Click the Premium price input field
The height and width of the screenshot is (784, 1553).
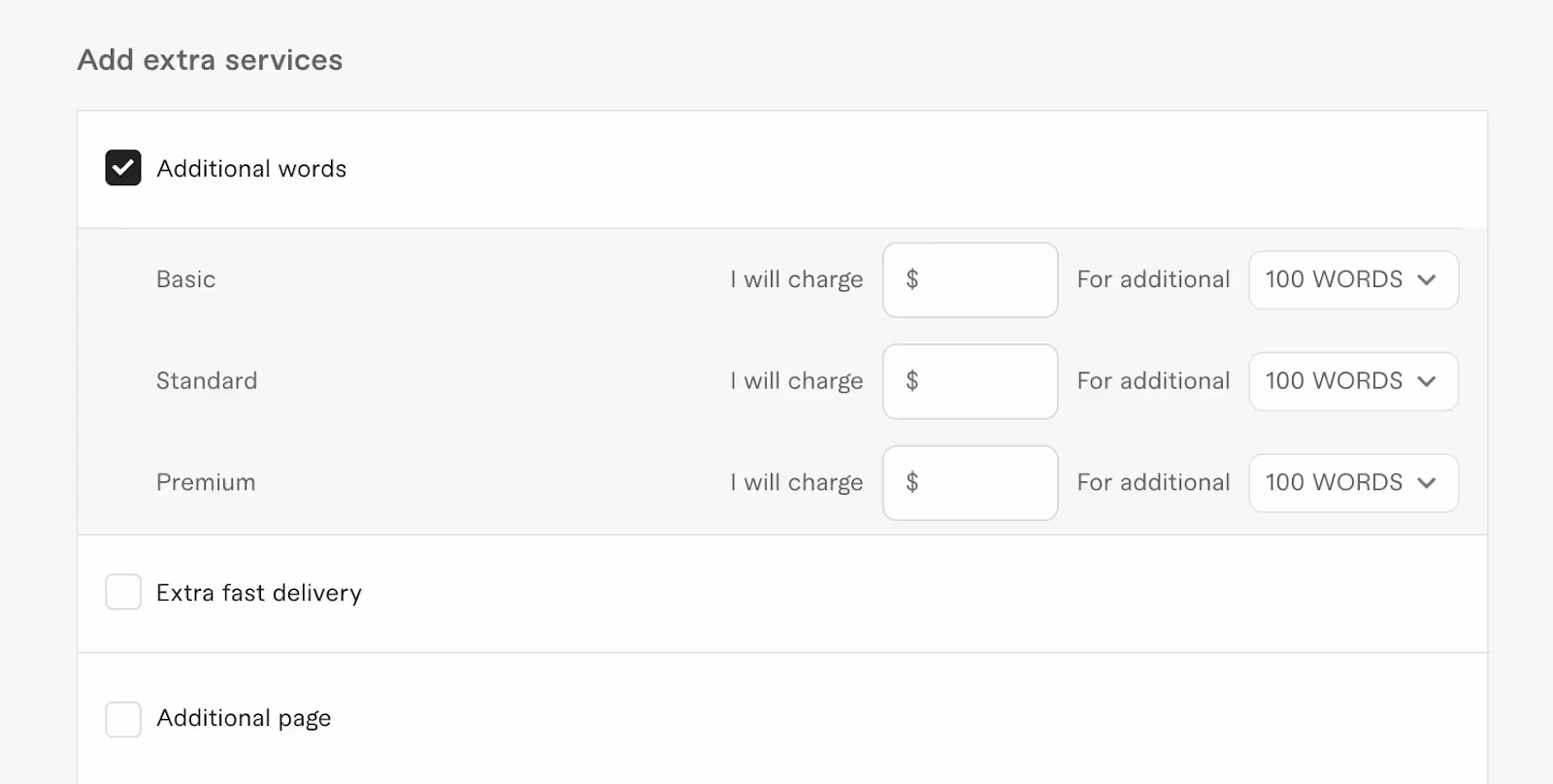(x=970, y=483)
